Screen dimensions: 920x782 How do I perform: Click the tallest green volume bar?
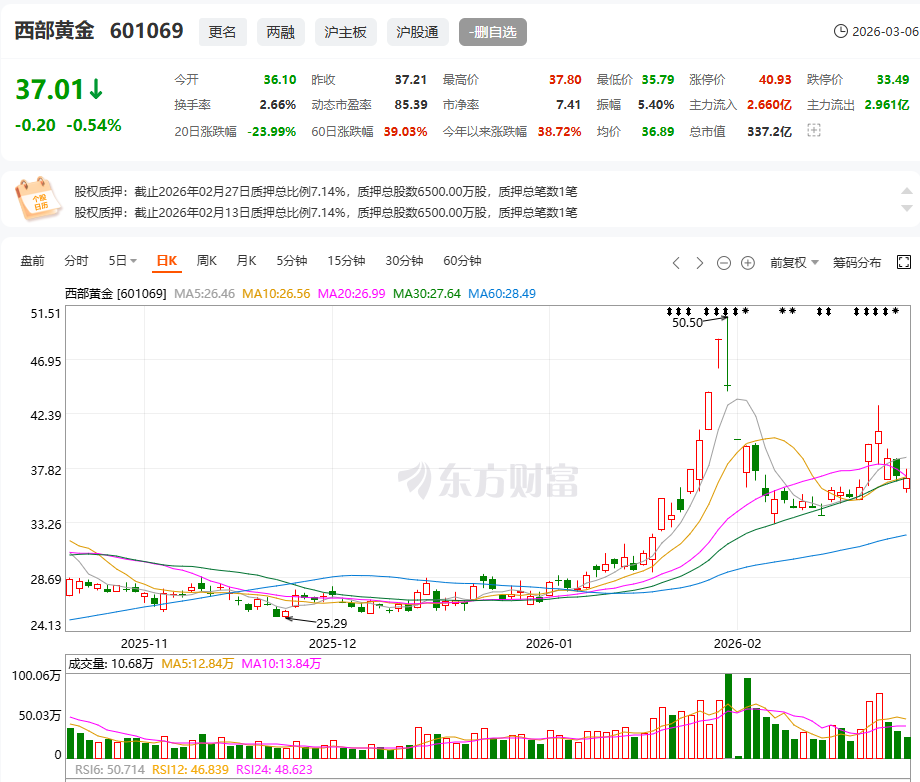tap(728, 716)
